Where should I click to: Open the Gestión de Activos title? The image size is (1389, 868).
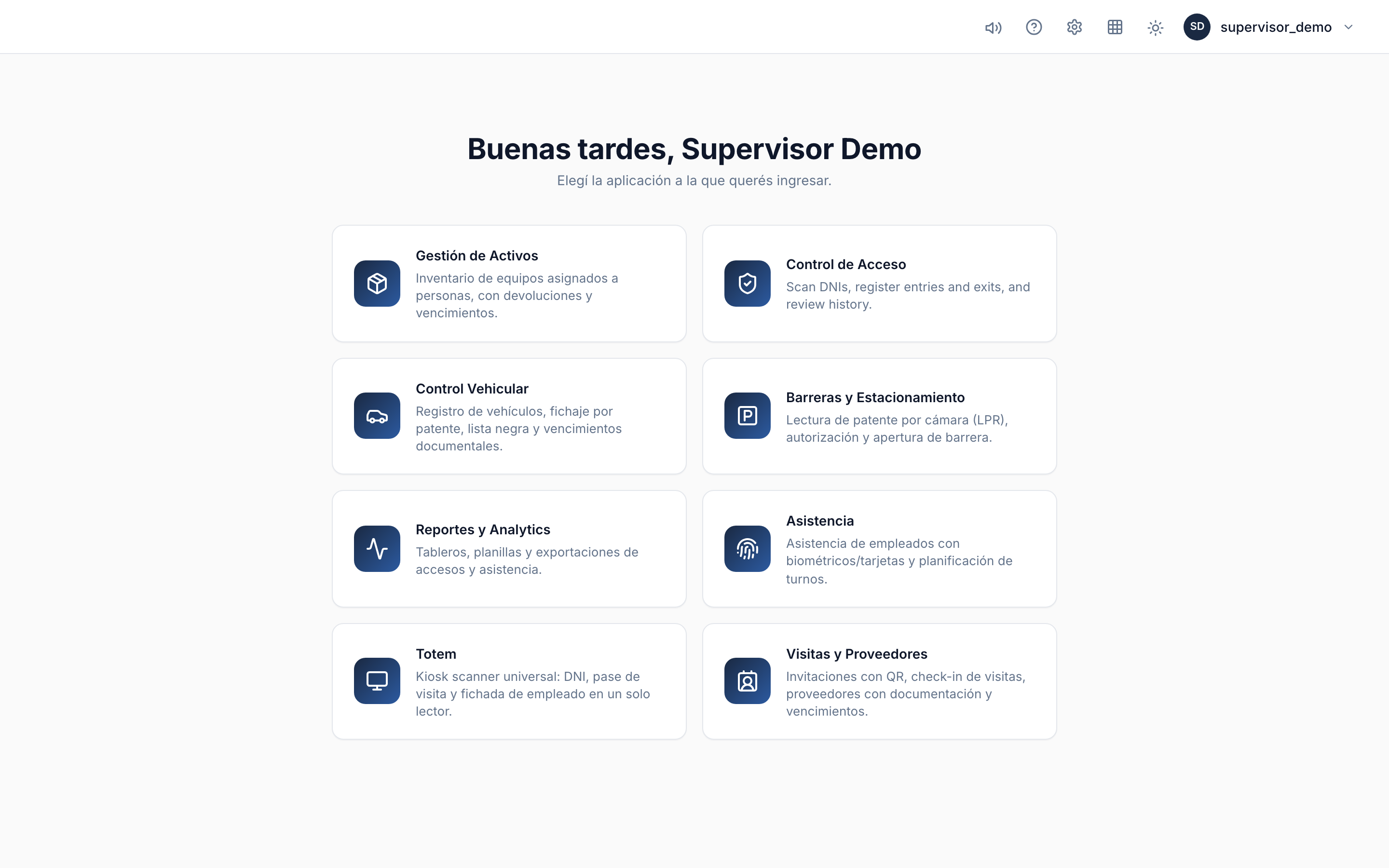477,256
